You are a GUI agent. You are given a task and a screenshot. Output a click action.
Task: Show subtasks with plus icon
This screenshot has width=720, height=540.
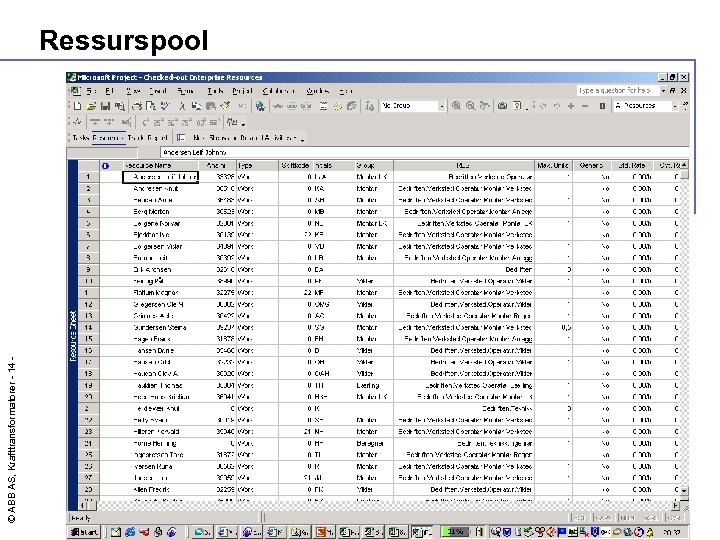click(571, 106)
